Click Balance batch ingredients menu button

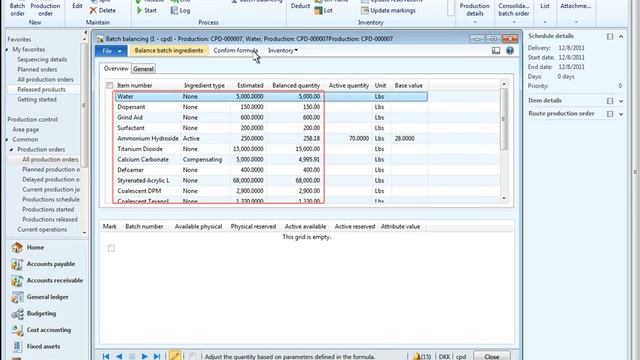169,51
